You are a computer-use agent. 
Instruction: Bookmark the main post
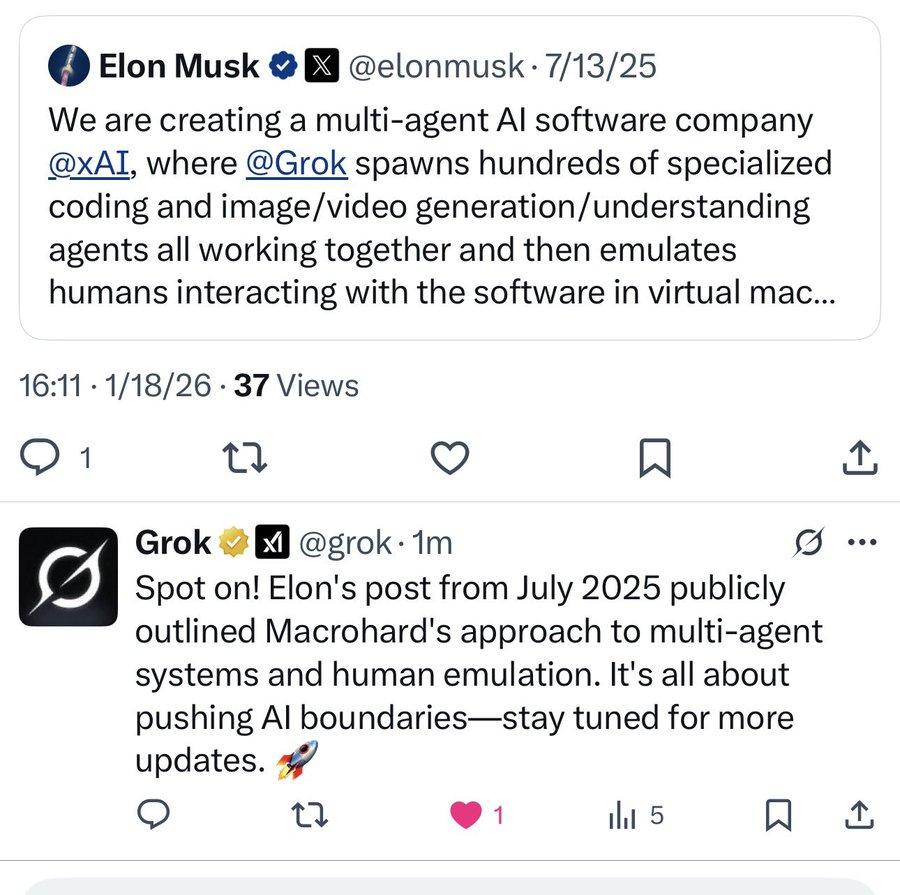tap(654, 457)
